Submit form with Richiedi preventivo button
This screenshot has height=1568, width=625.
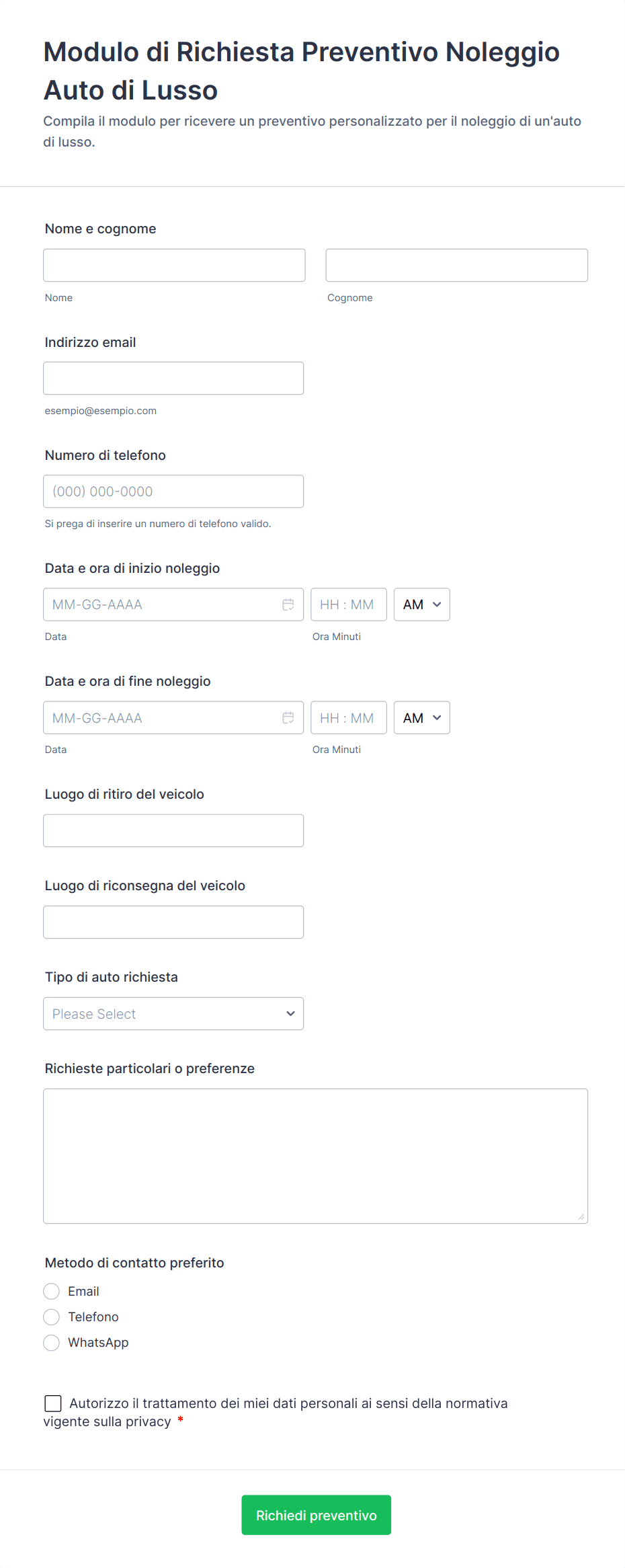(316, 1515)
